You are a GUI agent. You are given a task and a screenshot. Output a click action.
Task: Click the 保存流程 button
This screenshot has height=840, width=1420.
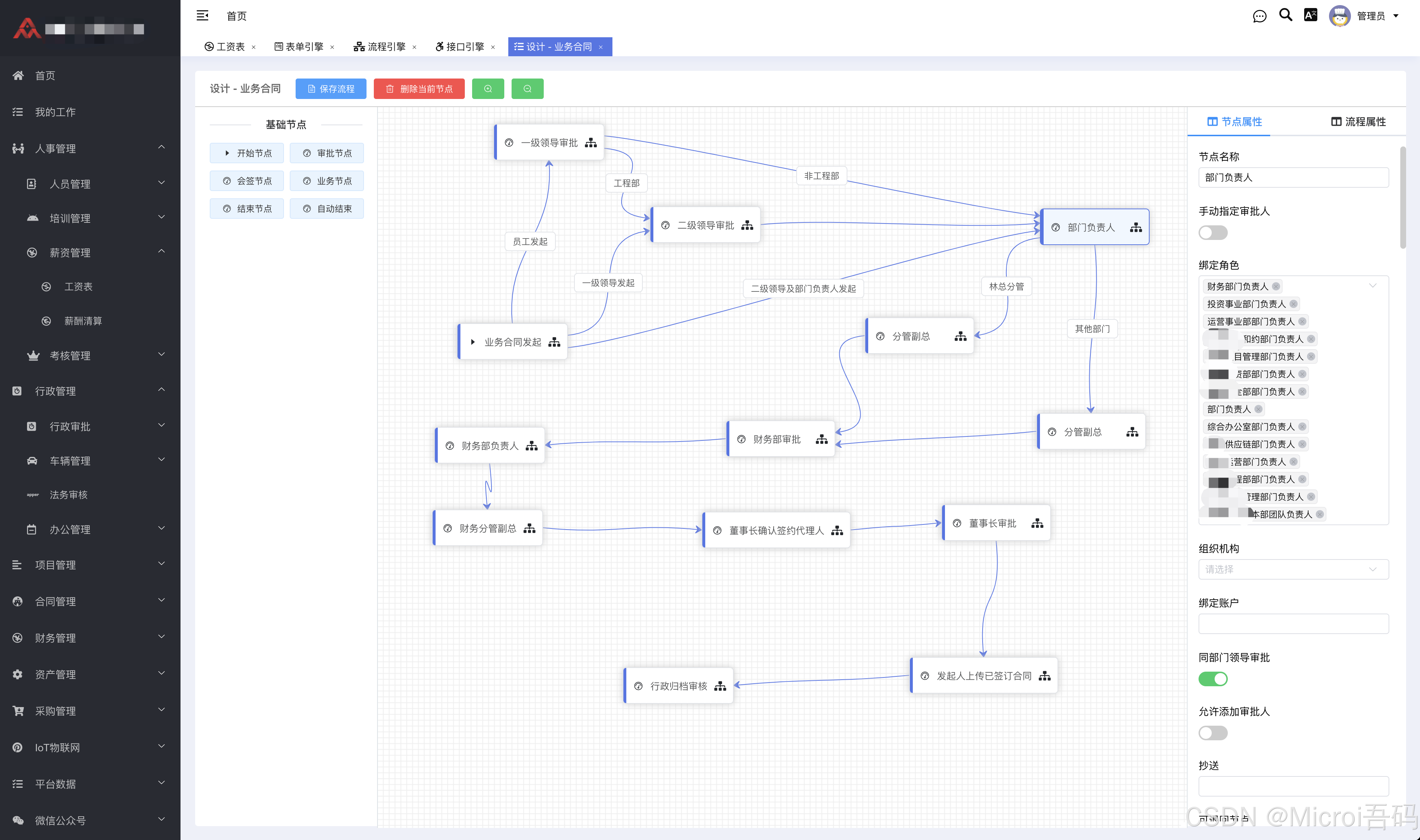tap(331, 89)
